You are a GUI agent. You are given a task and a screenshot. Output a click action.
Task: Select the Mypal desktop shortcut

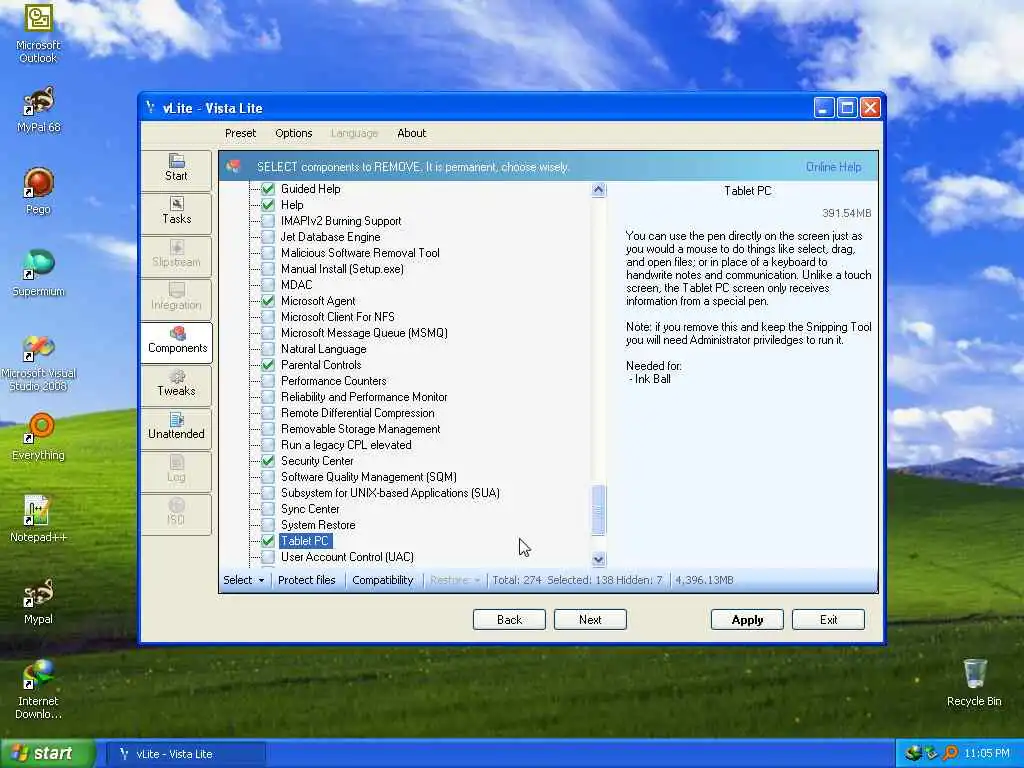point(38,601)
